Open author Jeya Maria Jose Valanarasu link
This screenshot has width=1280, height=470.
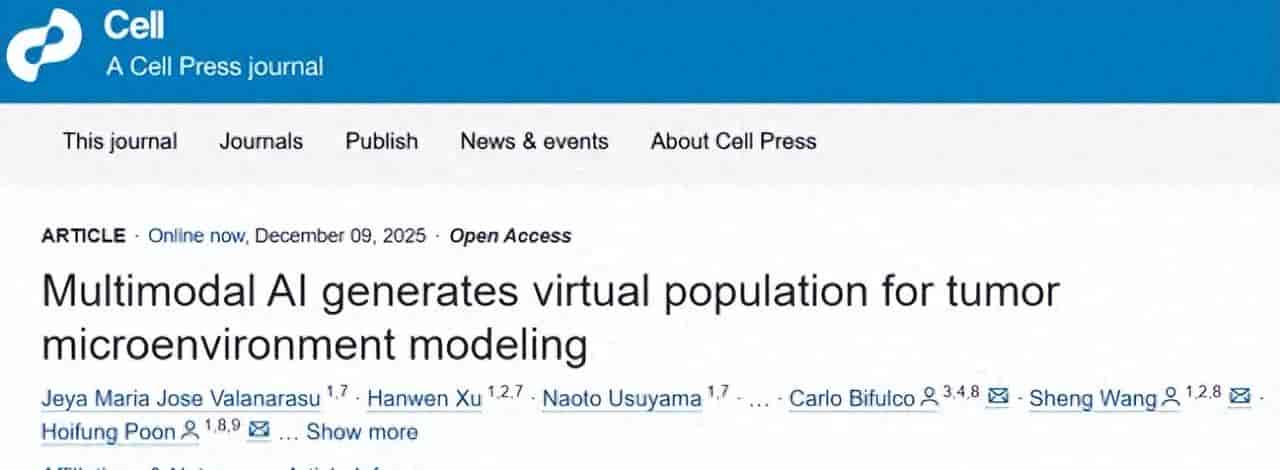tap(181, 399)
